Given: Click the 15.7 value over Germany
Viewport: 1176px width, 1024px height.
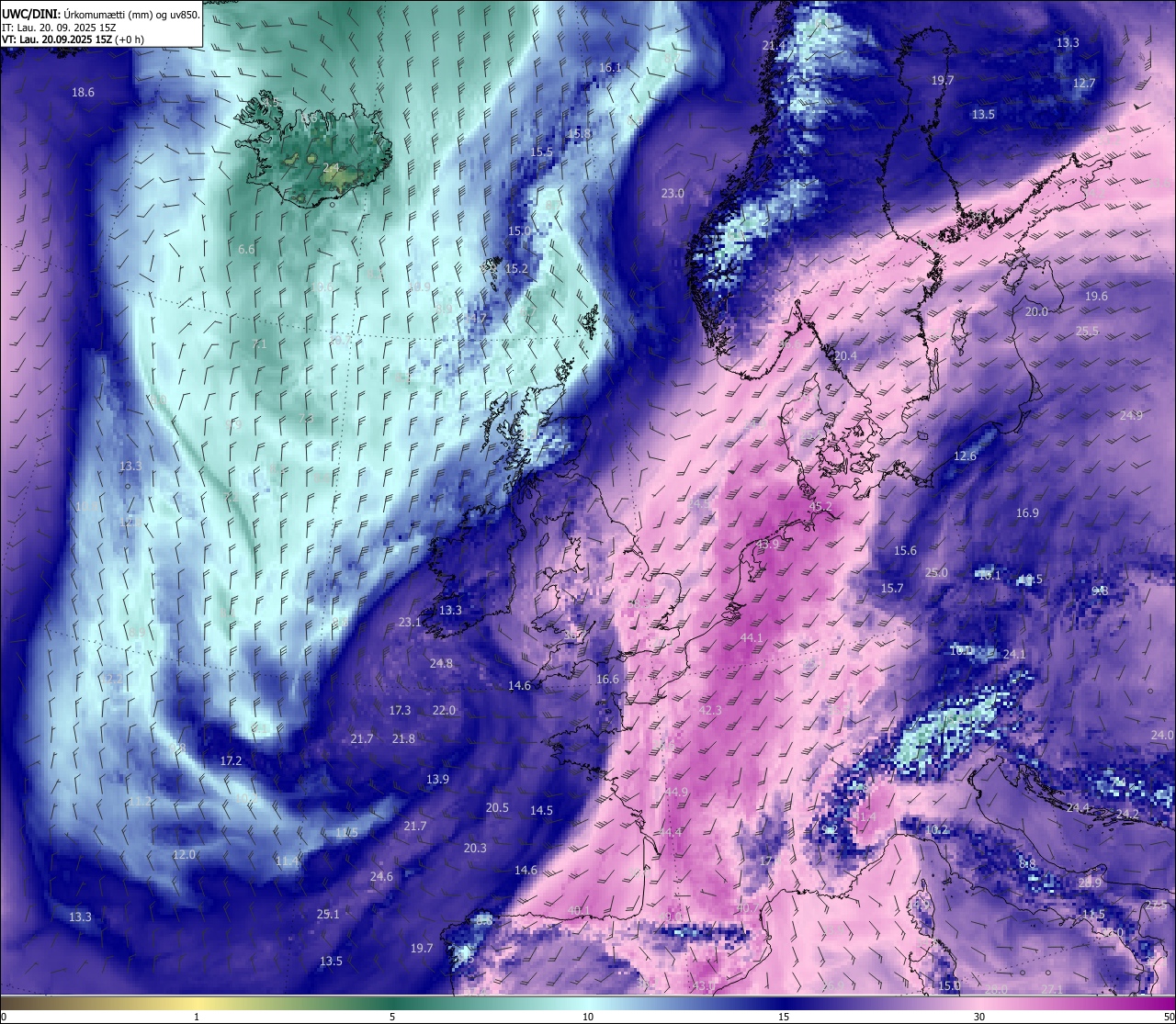Looking at the screenshot, I should [x=892, y=588].
